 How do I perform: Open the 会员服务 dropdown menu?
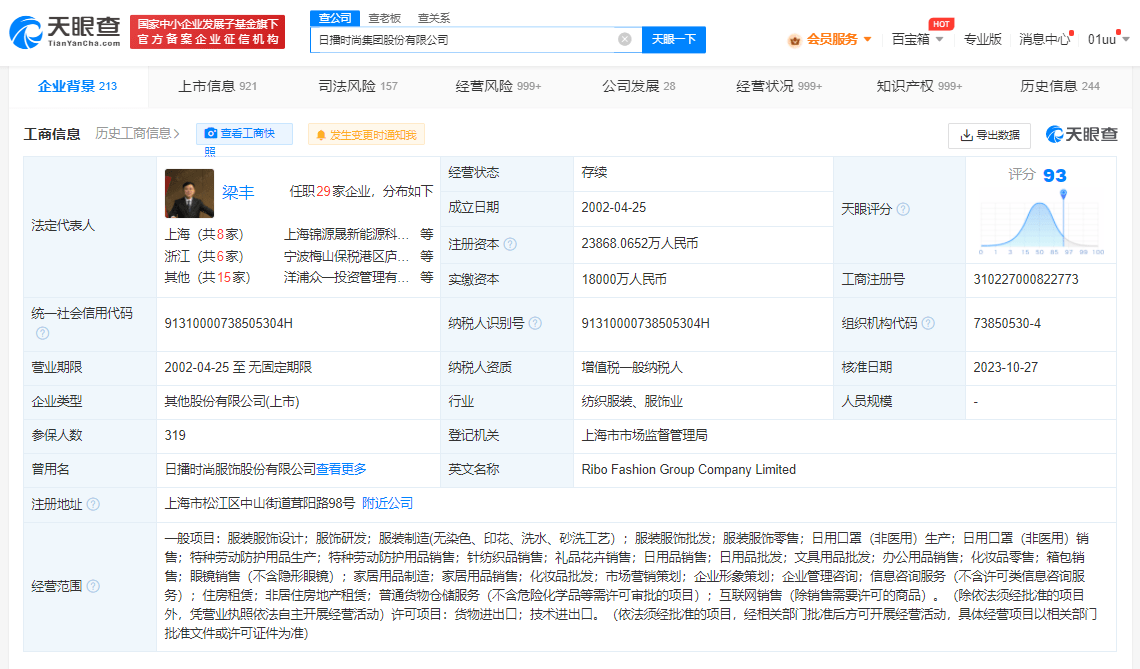[x=830, y=39]
